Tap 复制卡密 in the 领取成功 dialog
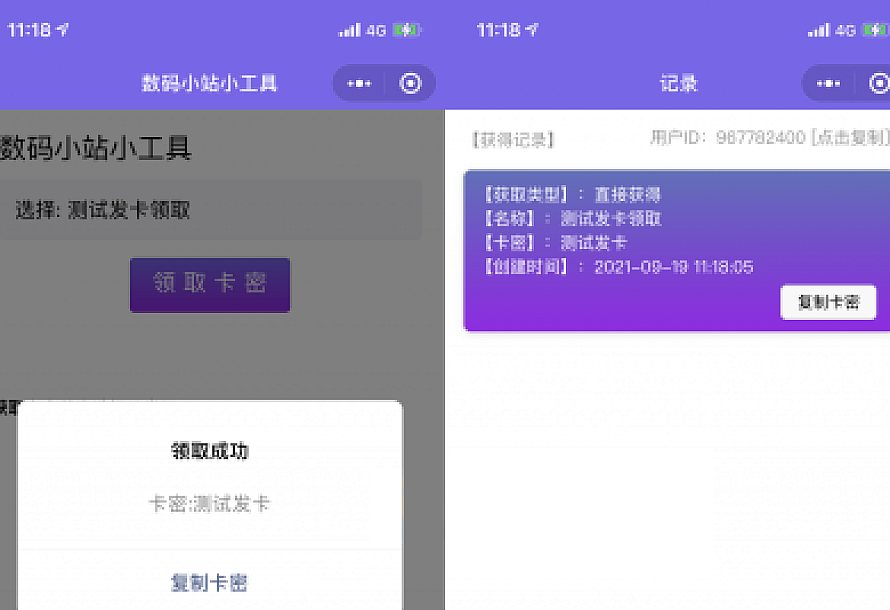Image resolution: width=890 pixels, height=610 pixels. [210, 583]
